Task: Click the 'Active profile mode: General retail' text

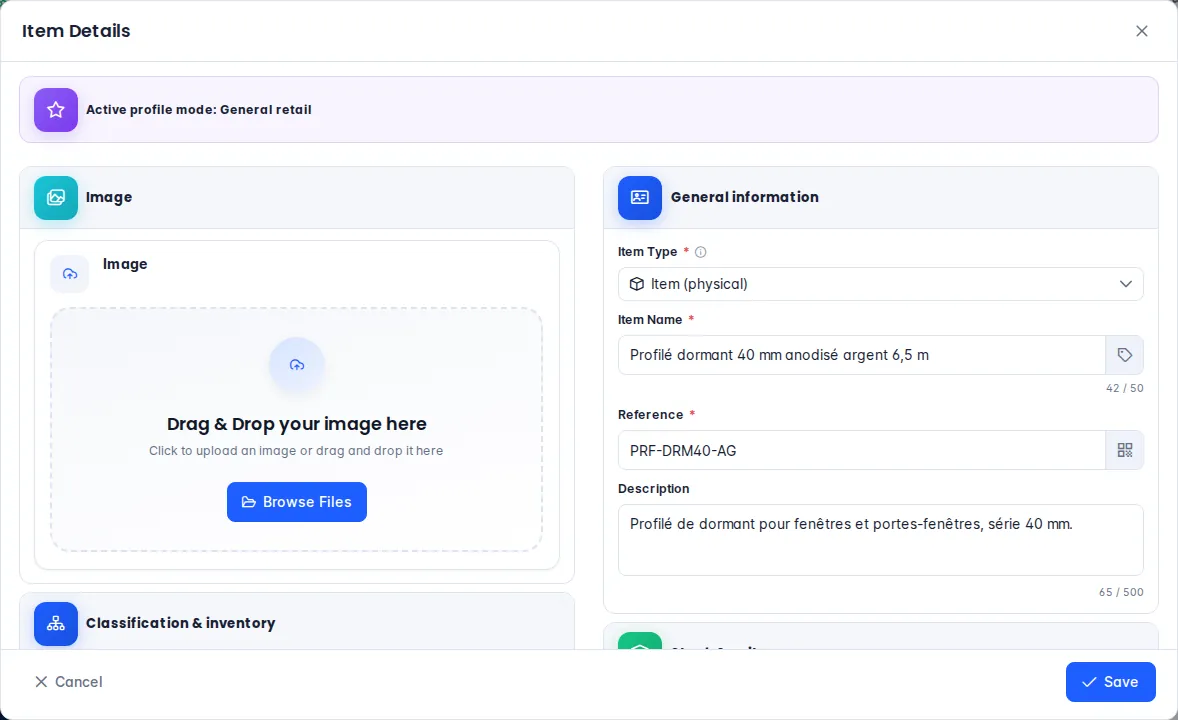Action: (x=199, y=110)
